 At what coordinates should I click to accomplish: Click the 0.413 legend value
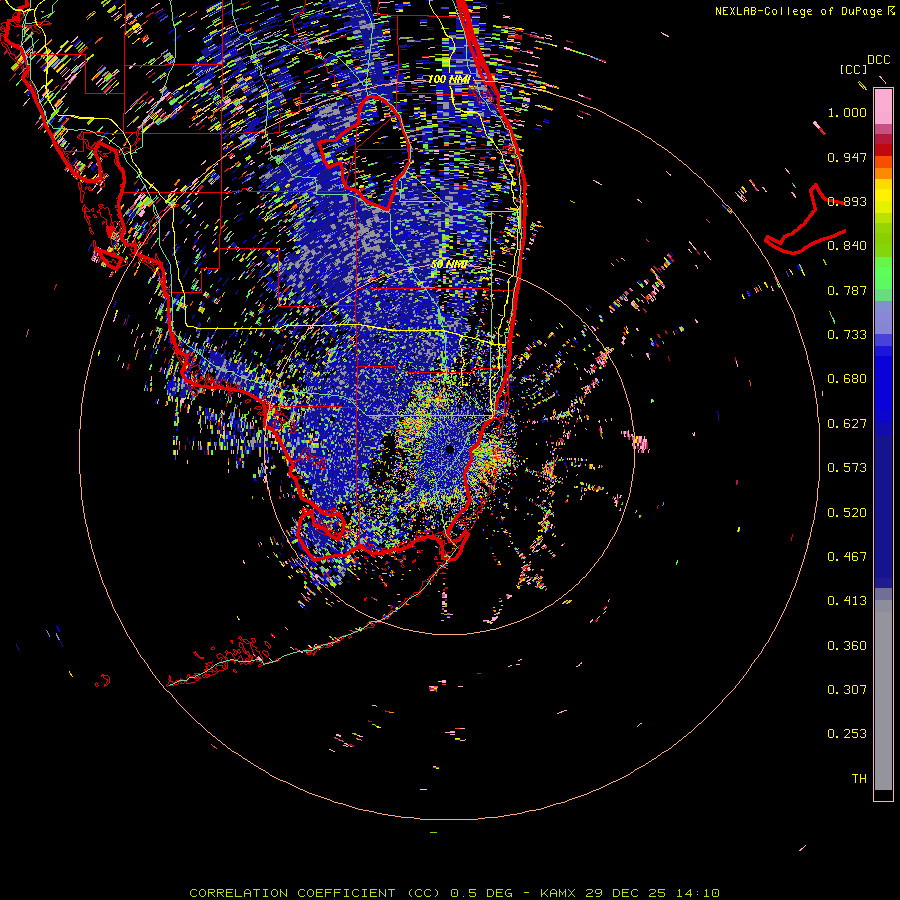847,601
